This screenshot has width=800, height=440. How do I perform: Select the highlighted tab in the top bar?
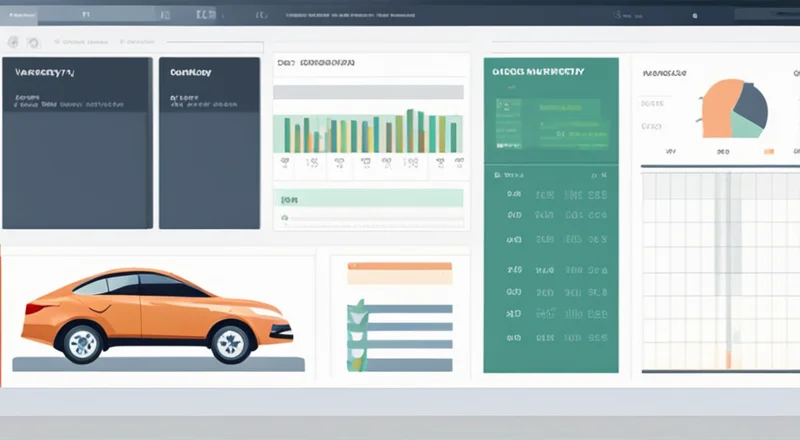click(84, 16)
